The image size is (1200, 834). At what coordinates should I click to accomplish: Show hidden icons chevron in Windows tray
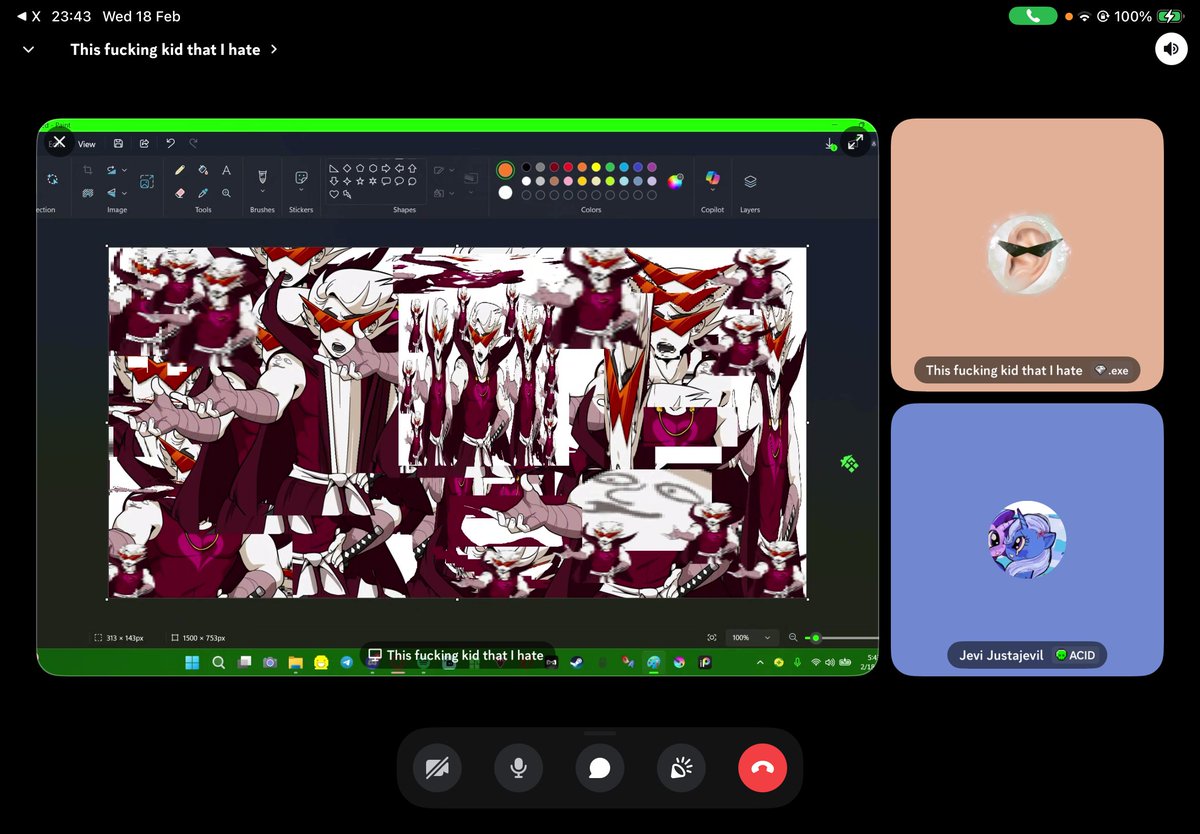click(760, 662)
